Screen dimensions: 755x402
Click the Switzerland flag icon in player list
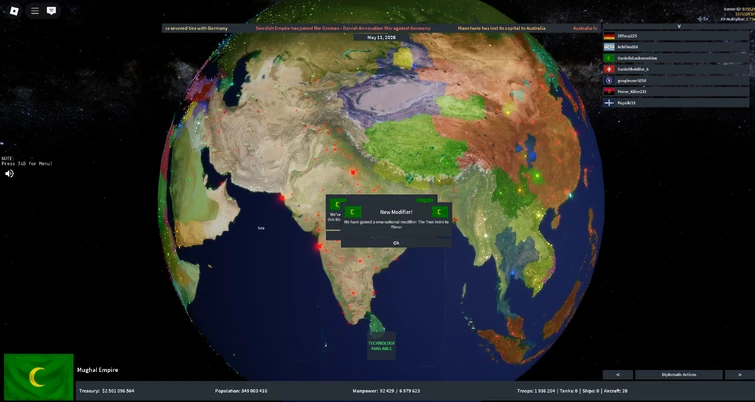coord(609,69)
